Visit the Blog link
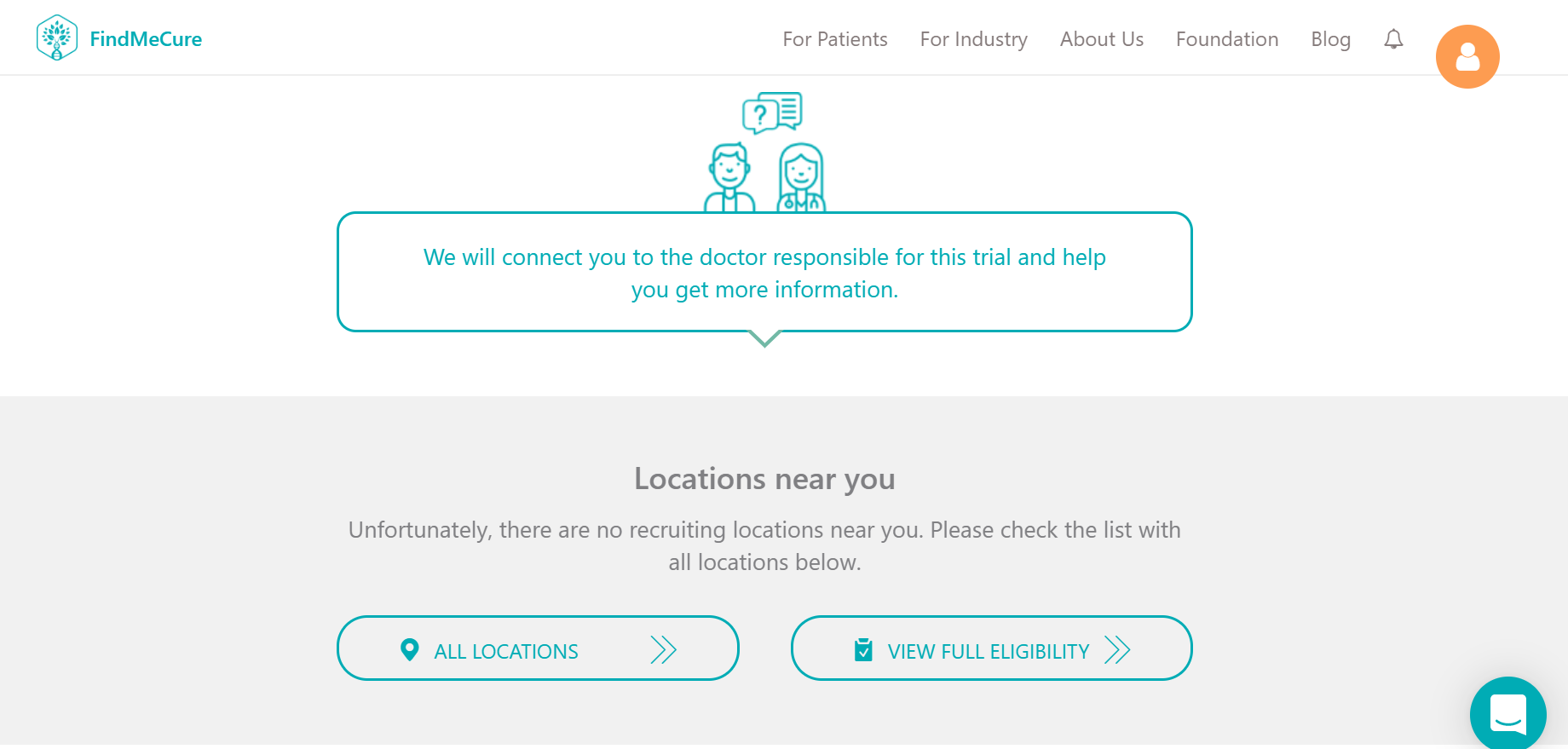1568x749 pixels. pyautogui.click(x=1330, y=39)
